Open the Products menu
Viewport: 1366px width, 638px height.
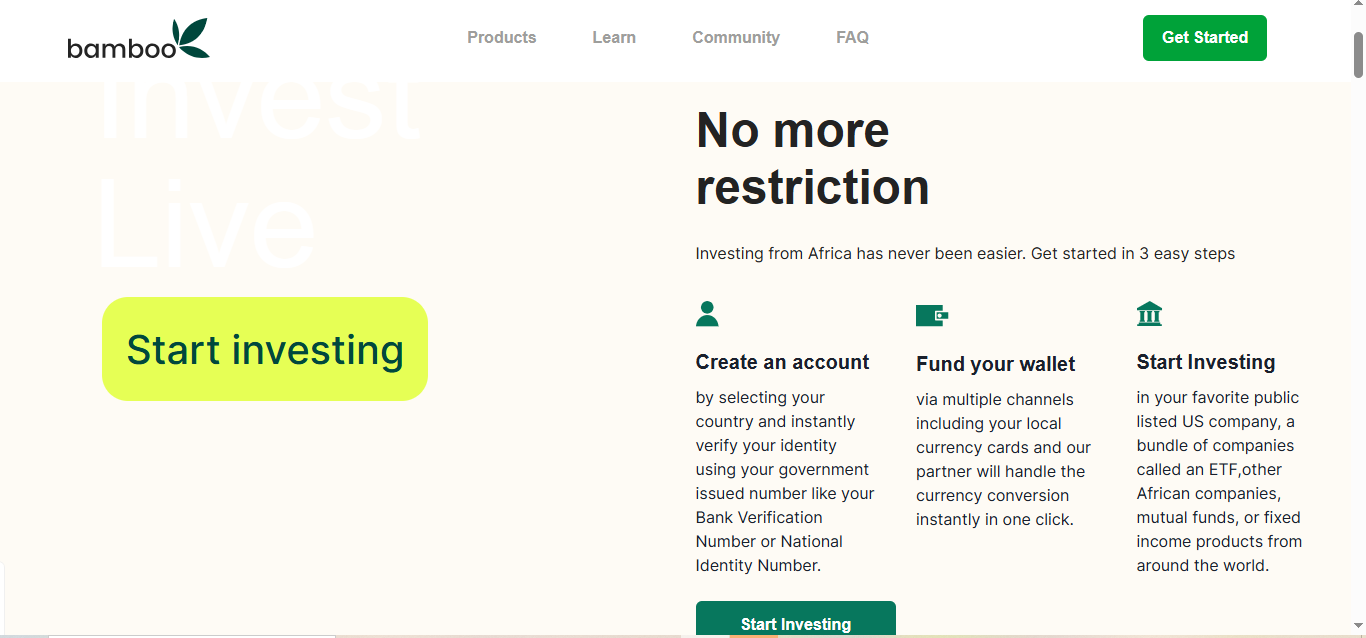(x=502, y=38)
